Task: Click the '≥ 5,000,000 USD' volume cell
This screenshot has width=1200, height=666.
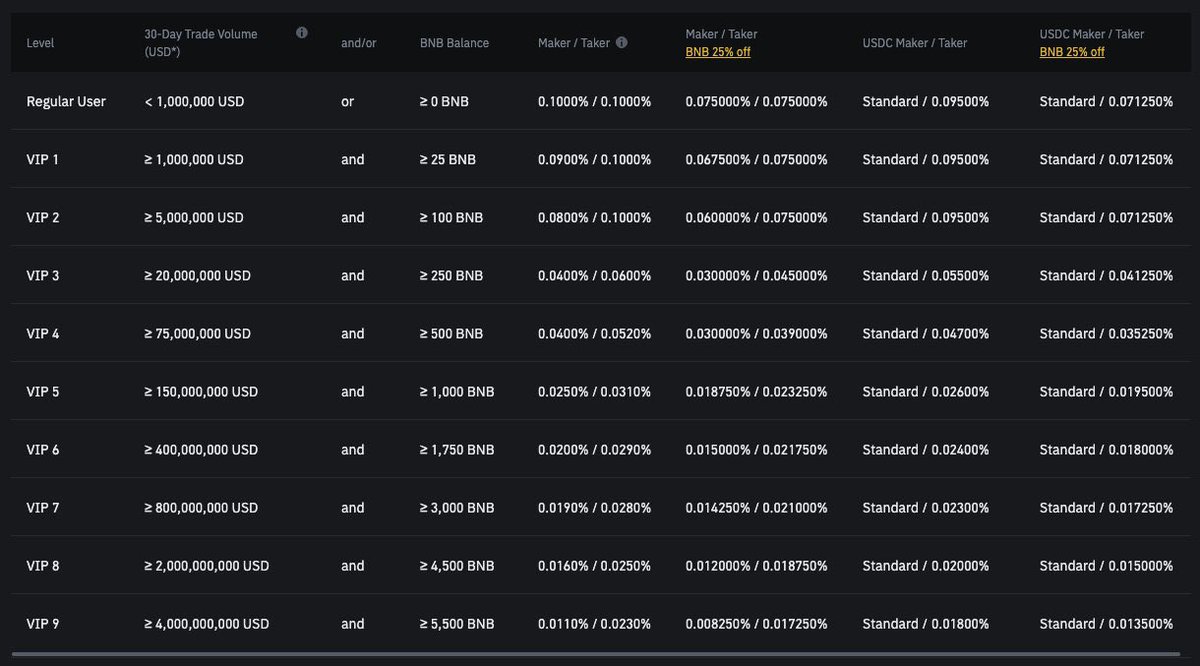Action: 194,217
